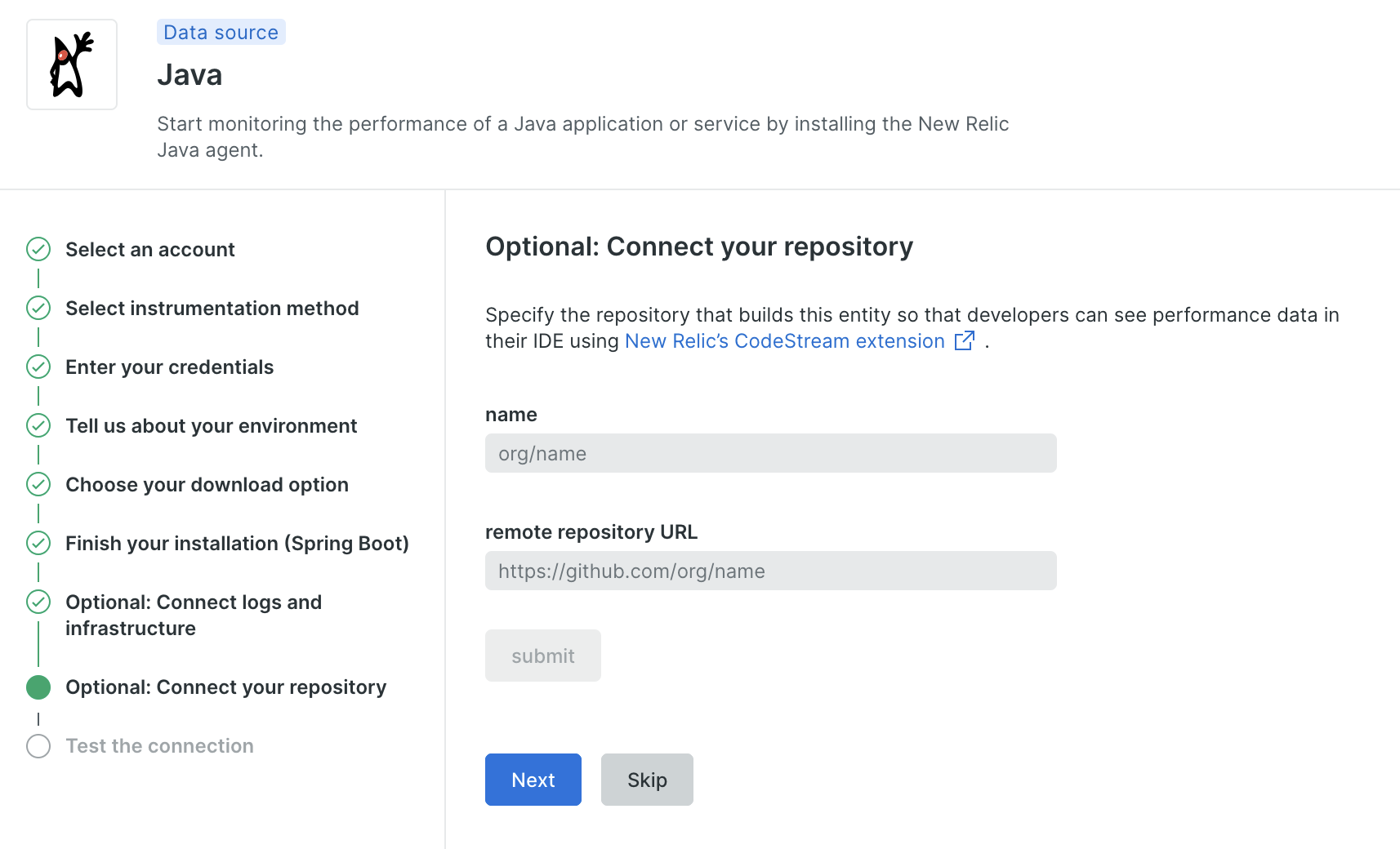Go to the Select an account step
The height and width of the screenshot is (849, 1400).
(x=150, y=250)
